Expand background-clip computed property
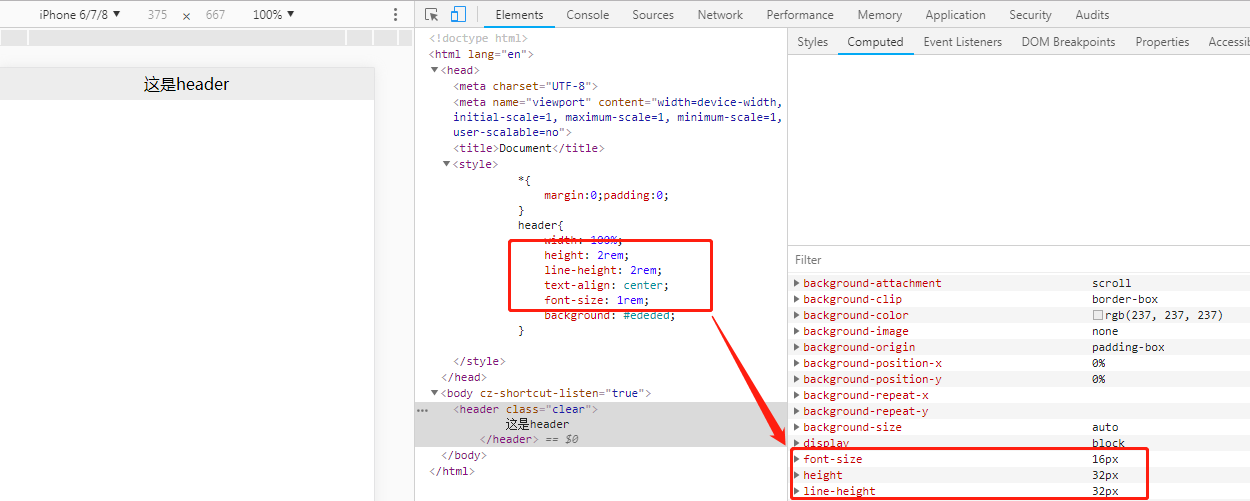1250x501 pixels. 797,299
